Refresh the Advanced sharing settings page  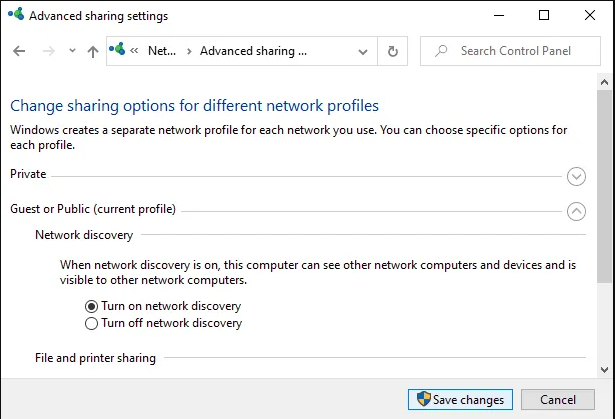(393, 51)
